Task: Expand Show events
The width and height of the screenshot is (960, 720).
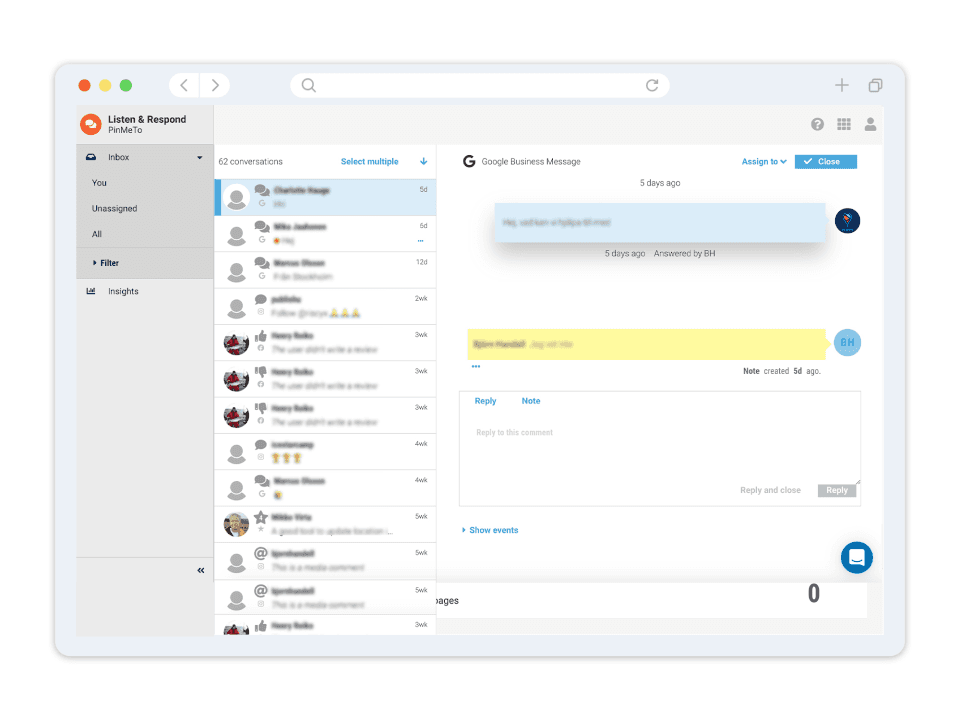Action: (493, 530)
